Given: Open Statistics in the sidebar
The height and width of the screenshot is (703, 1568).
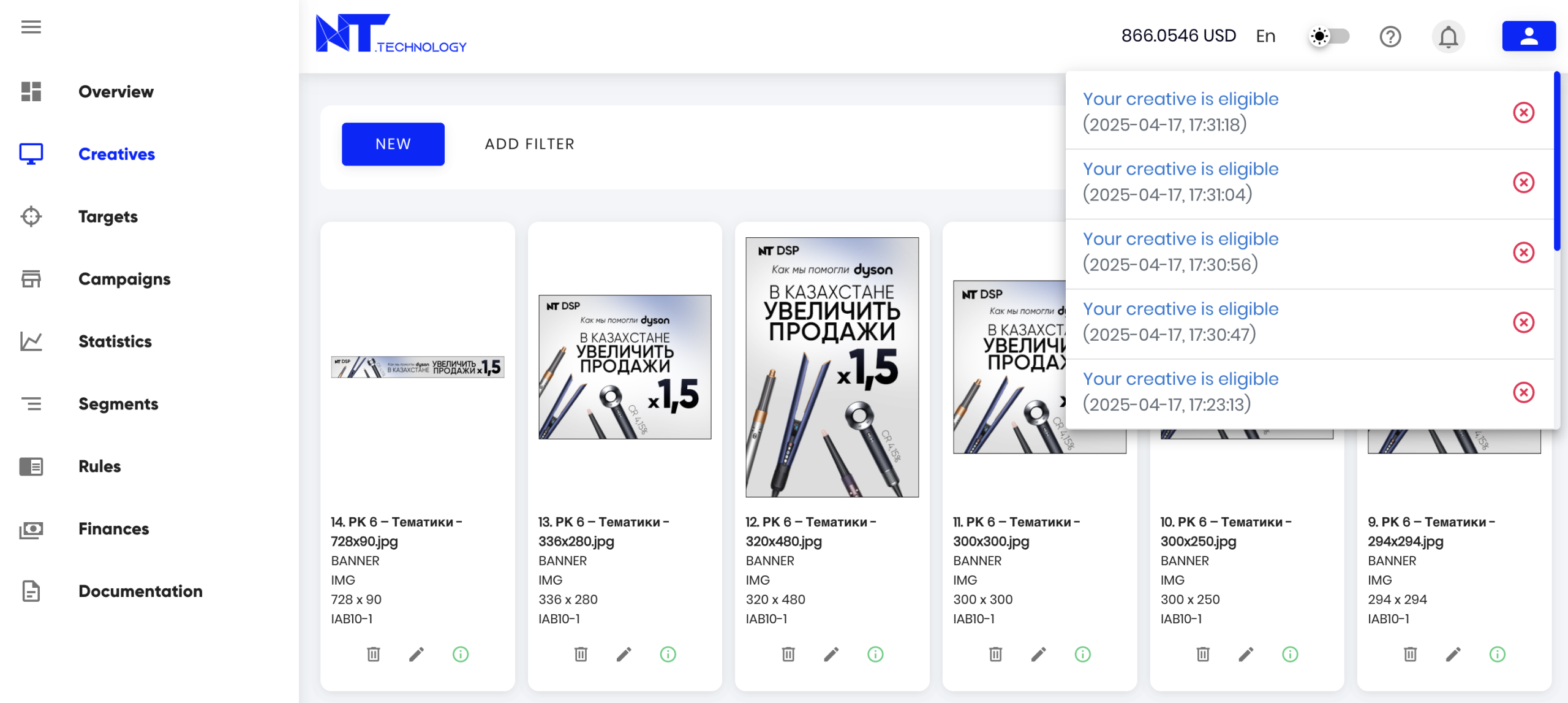Looking at the screenshot, I should pyautogui.click(x=115, y=341).
